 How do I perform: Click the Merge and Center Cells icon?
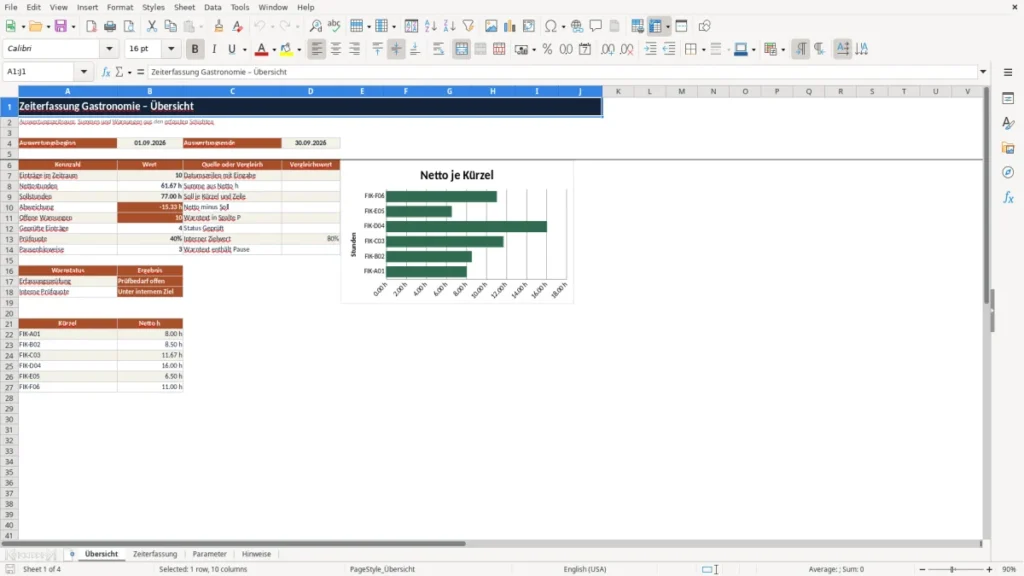coord(461,49)
